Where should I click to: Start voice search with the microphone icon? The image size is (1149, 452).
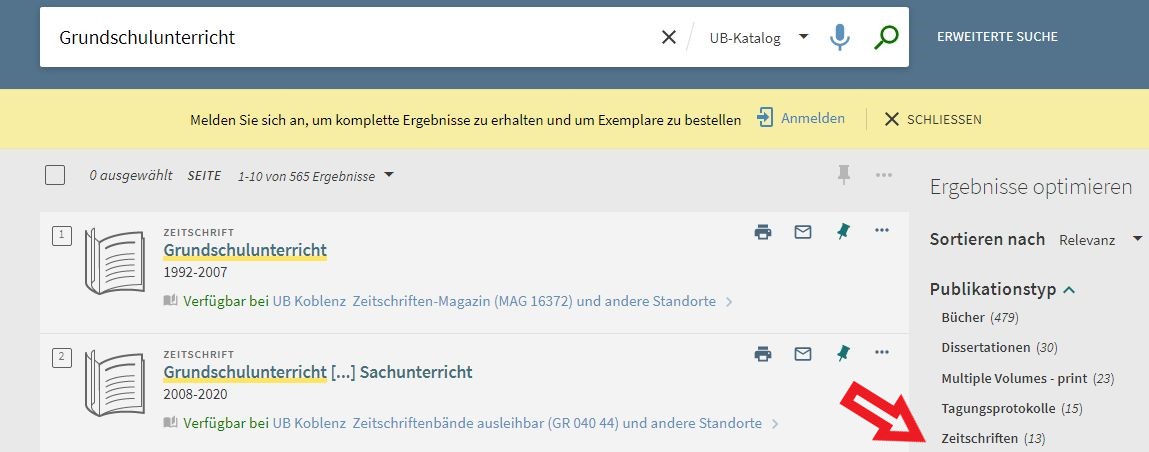(x=840, y=37)
